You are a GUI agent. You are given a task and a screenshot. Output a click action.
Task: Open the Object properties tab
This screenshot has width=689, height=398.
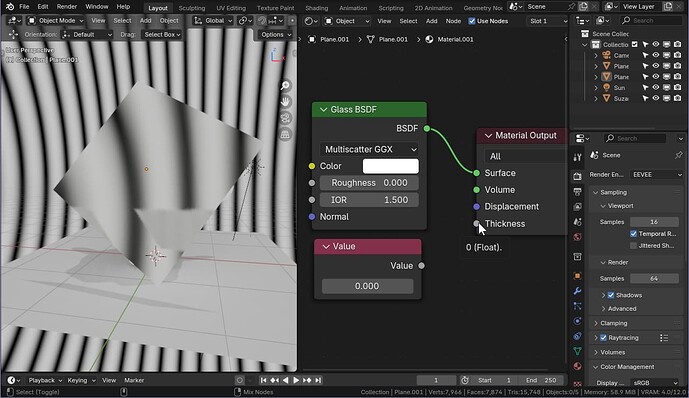tap(577, 276)
